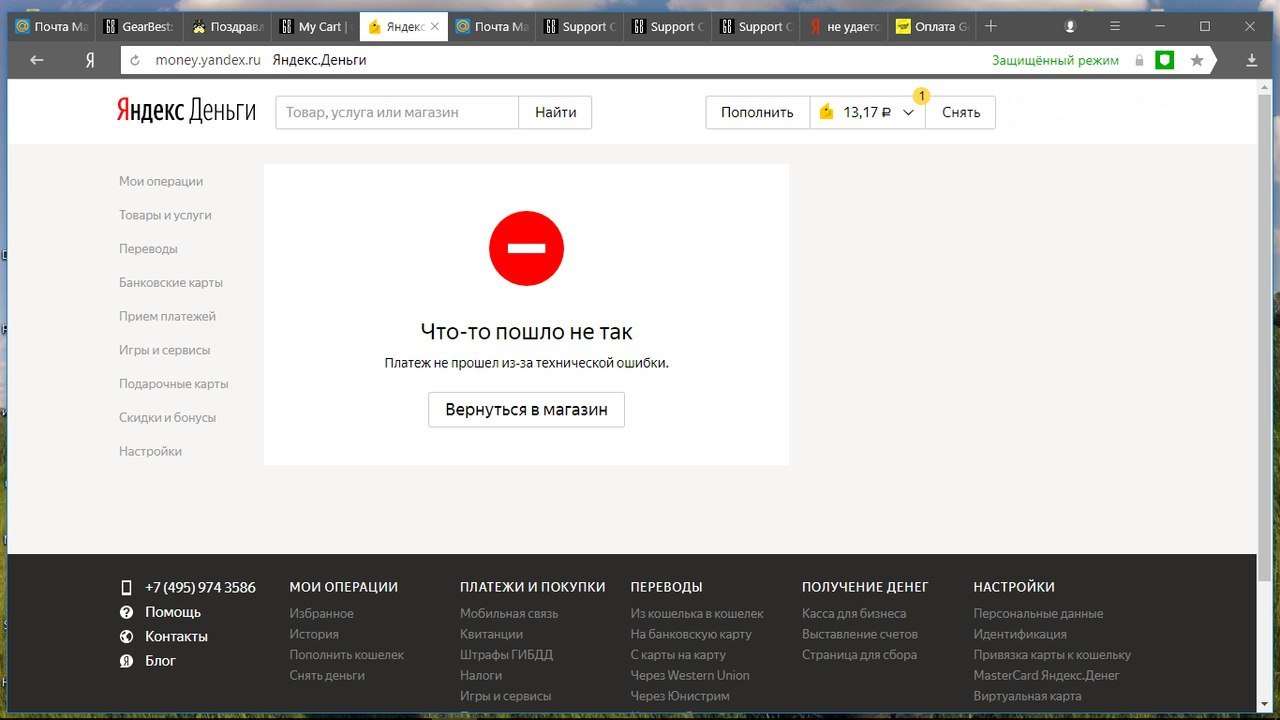Open the 'Персональные данные' footer link
This screenshot has height=720, width=1280.
tap(1038, 613)
